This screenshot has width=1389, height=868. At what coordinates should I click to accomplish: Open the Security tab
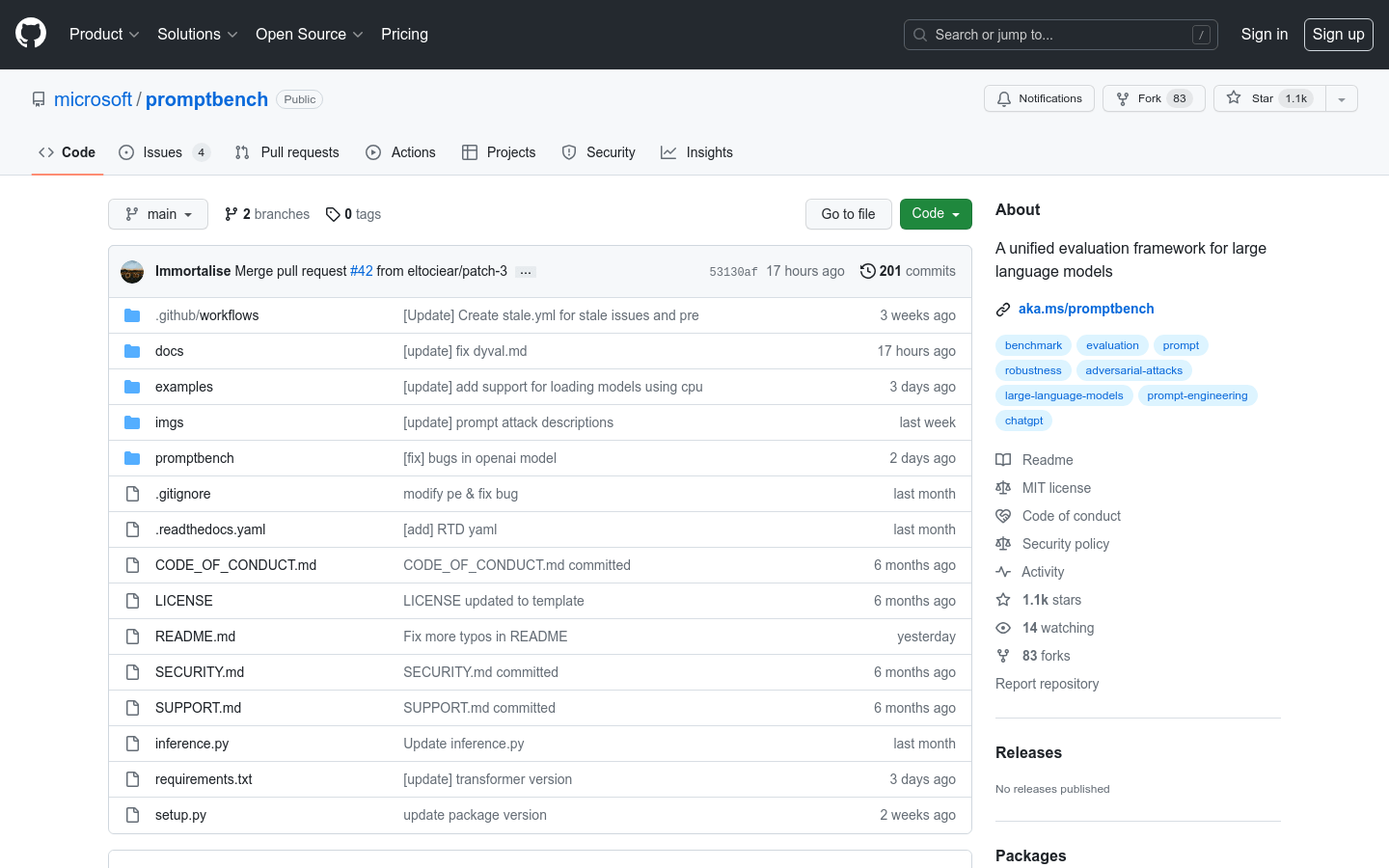[x=598, y=151]
